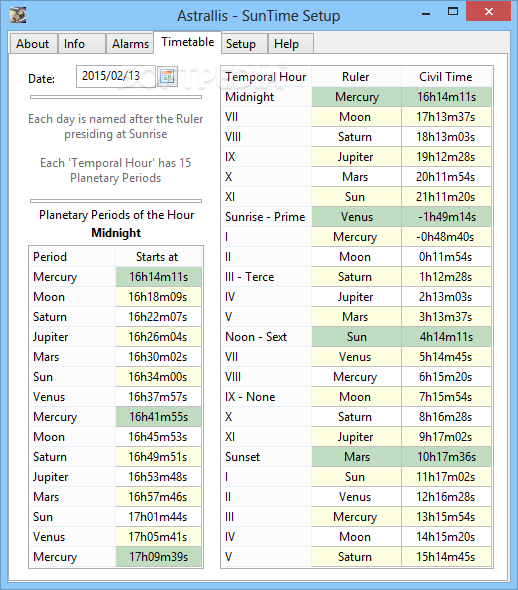Select period start 16h45m53s
This screenshot has width=518, height=590.
click(158, 437)
